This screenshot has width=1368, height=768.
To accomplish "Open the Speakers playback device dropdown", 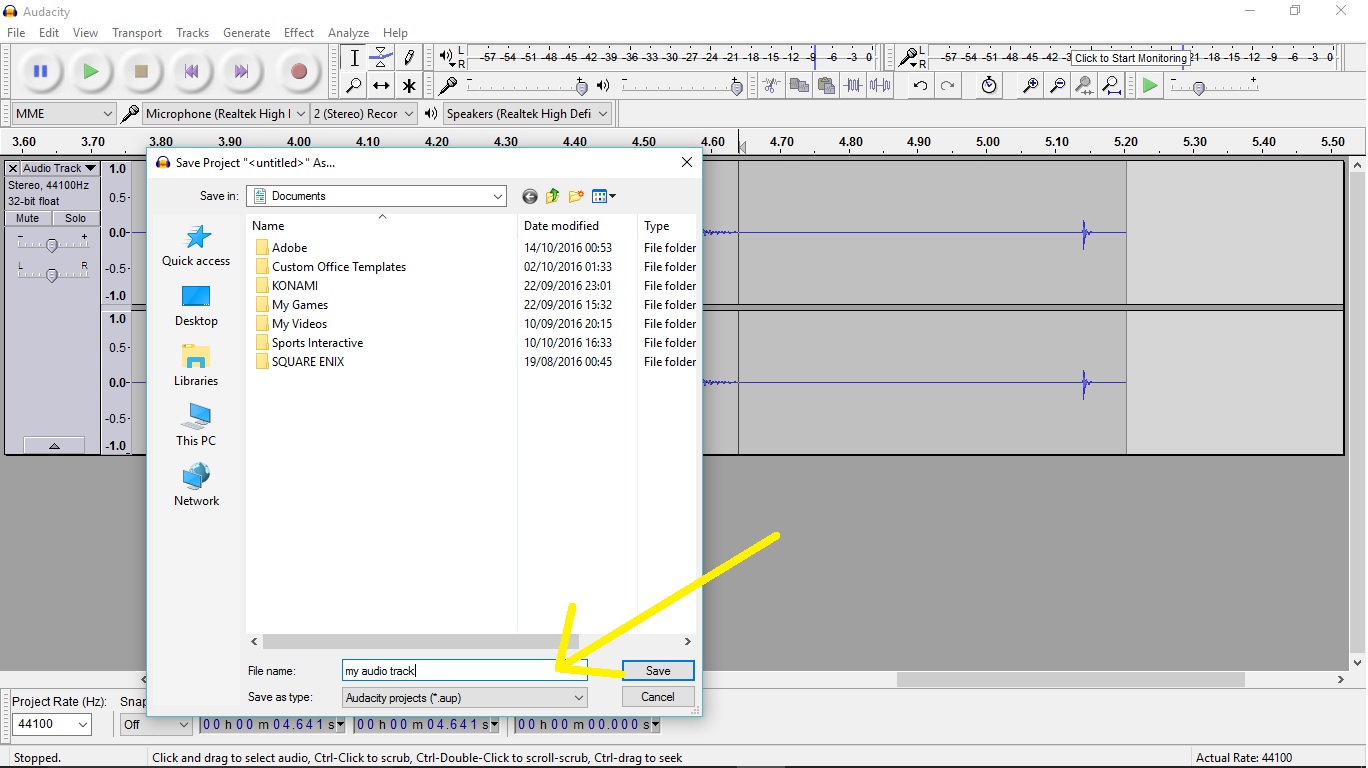I will pyautogui.click(x=527, y=114).
